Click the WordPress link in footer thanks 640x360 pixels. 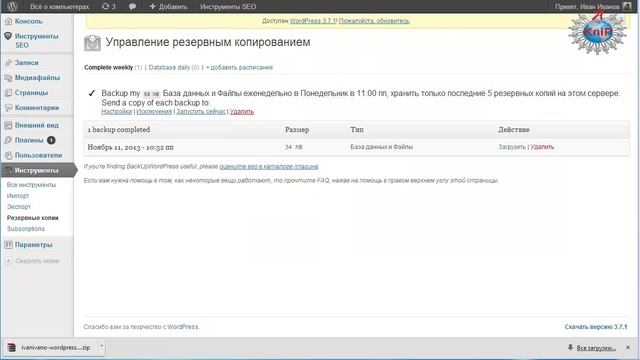(x=183, y=327)
